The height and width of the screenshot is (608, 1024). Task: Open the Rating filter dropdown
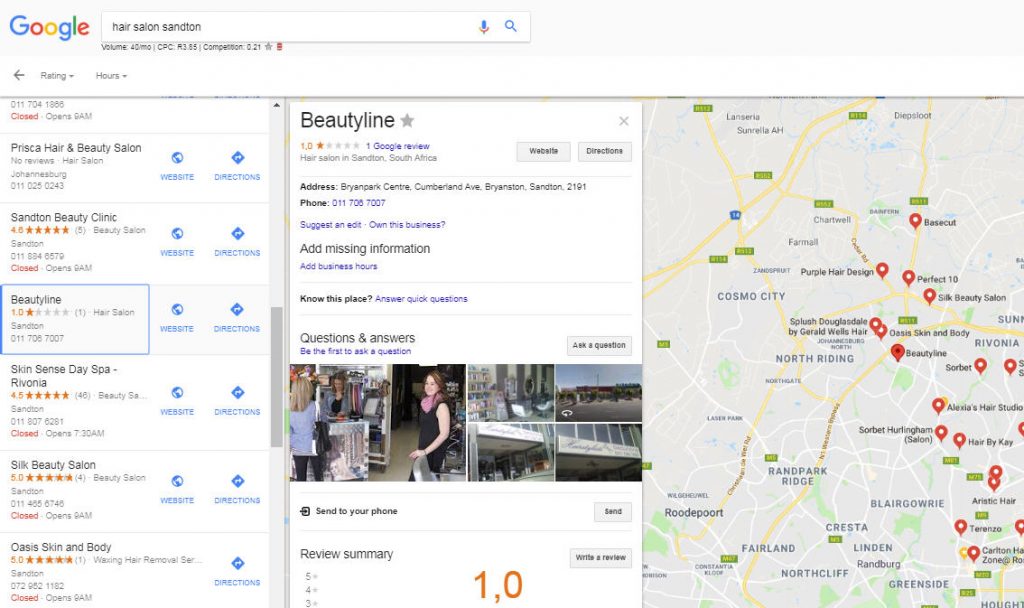57,76
